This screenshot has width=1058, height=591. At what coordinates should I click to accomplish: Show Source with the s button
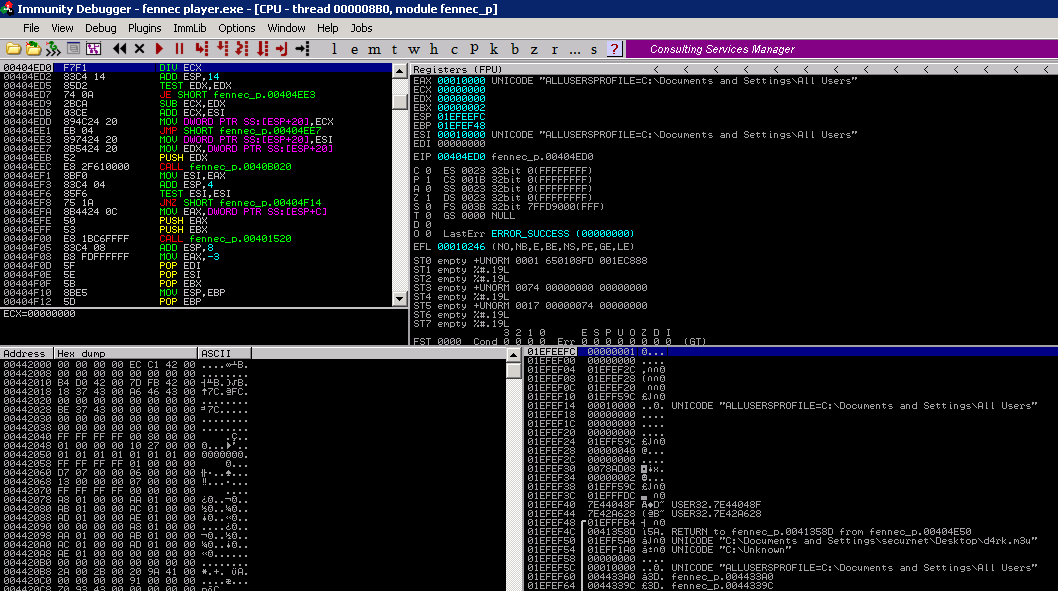(x=594, y=49)
